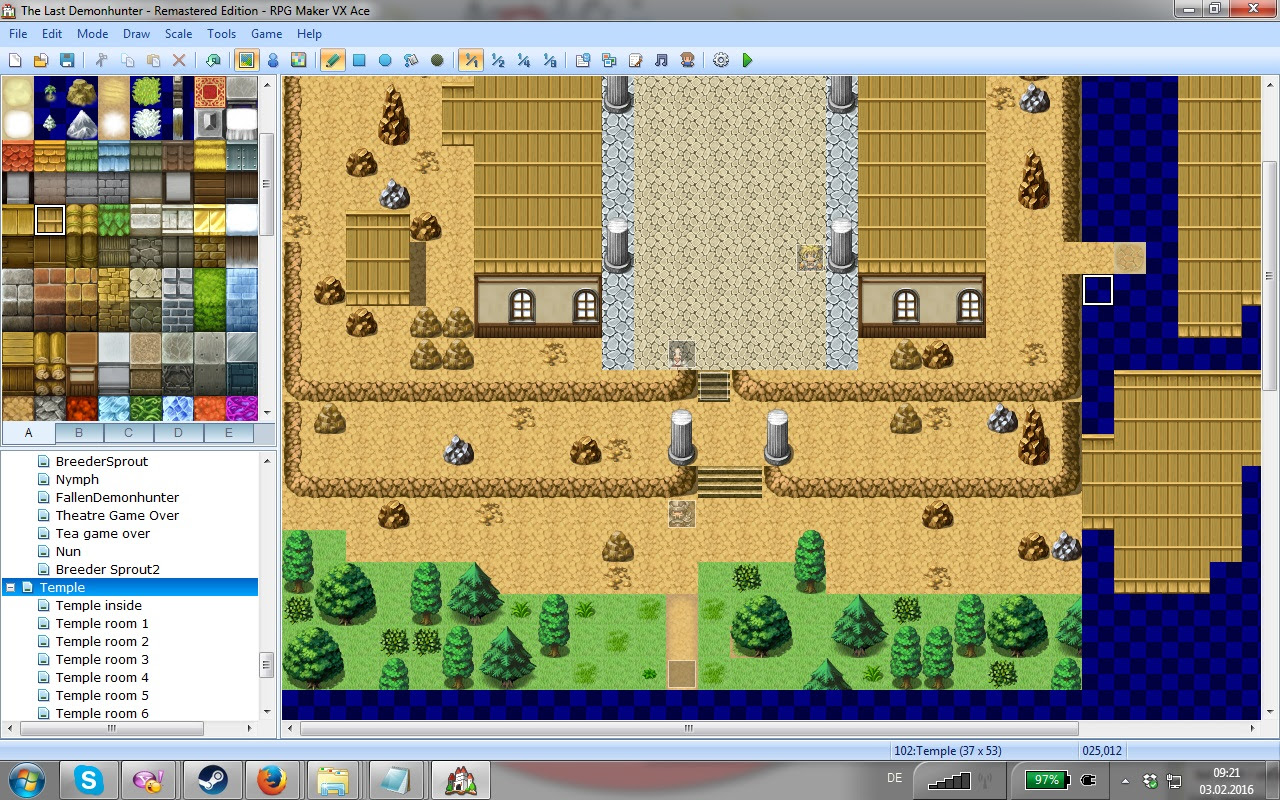Collapse the Temple map folder
1280x800 pixels.
click(10, 588)
